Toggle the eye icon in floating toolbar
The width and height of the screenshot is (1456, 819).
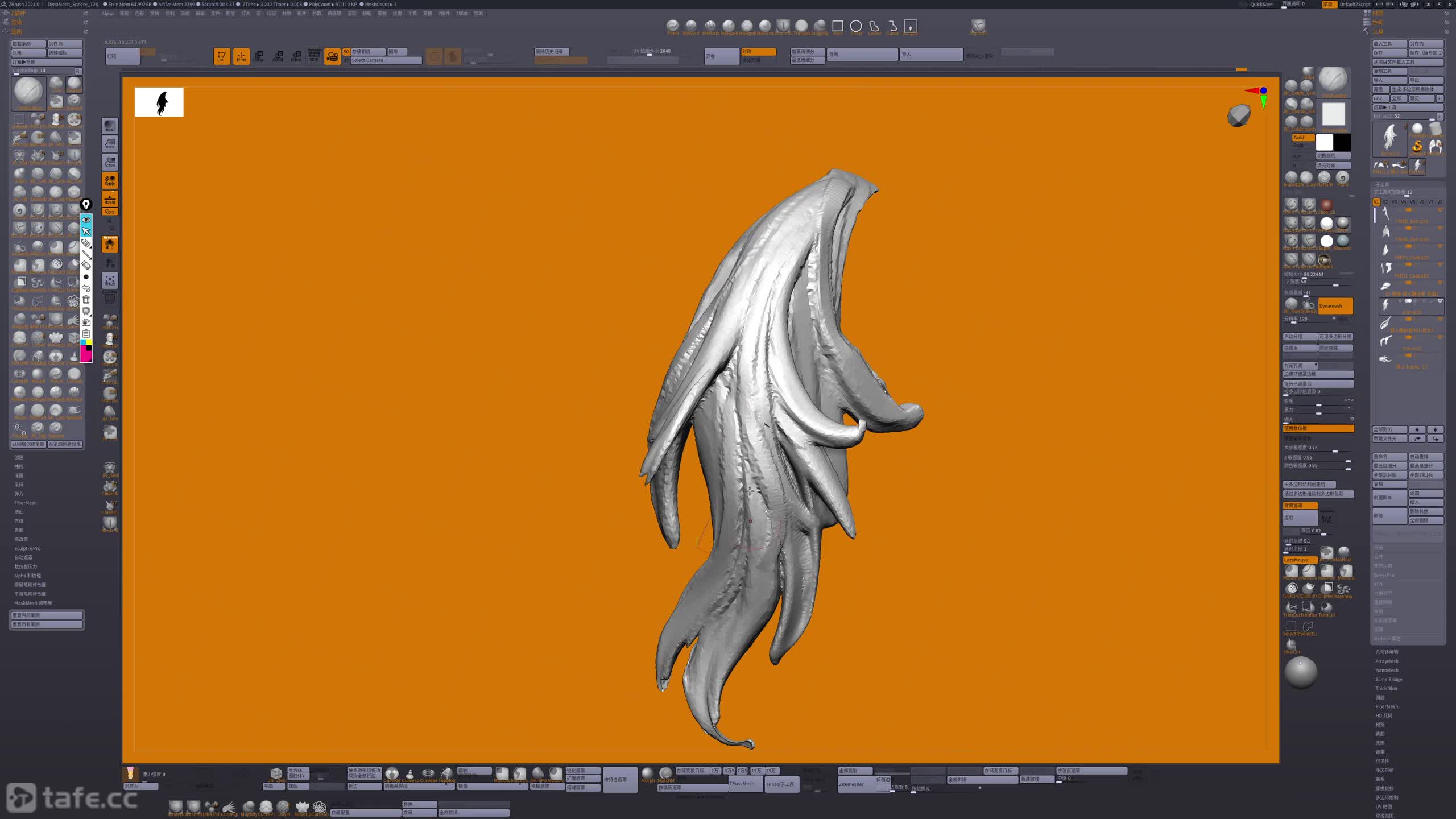pos(86,220)
